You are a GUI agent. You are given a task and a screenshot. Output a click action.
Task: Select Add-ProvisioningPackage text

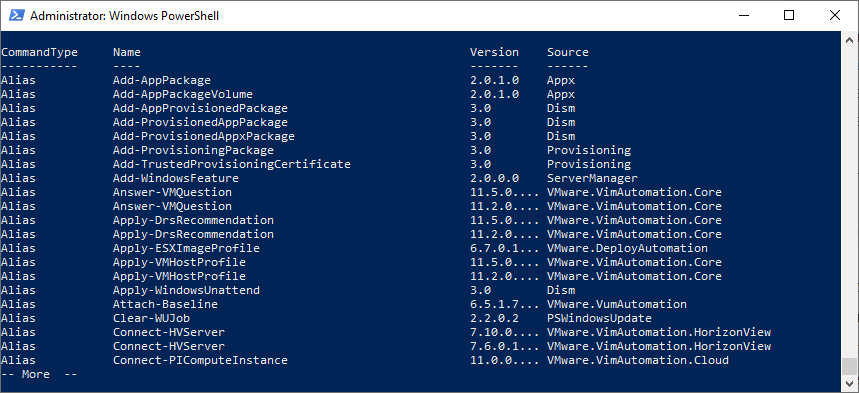[193, 150]
